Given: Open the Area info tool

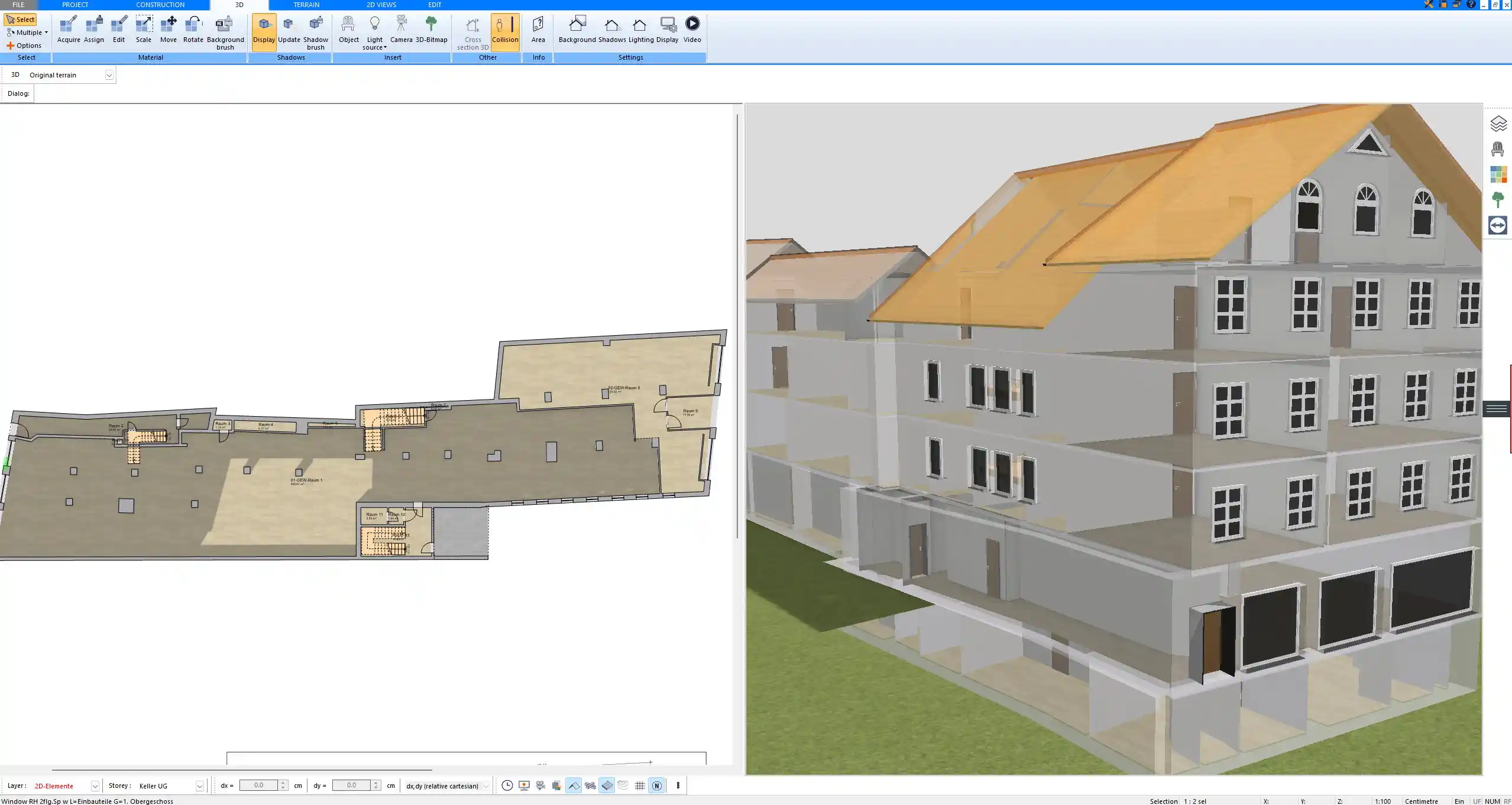Looking at the screenshot, I should coord(538,30).
